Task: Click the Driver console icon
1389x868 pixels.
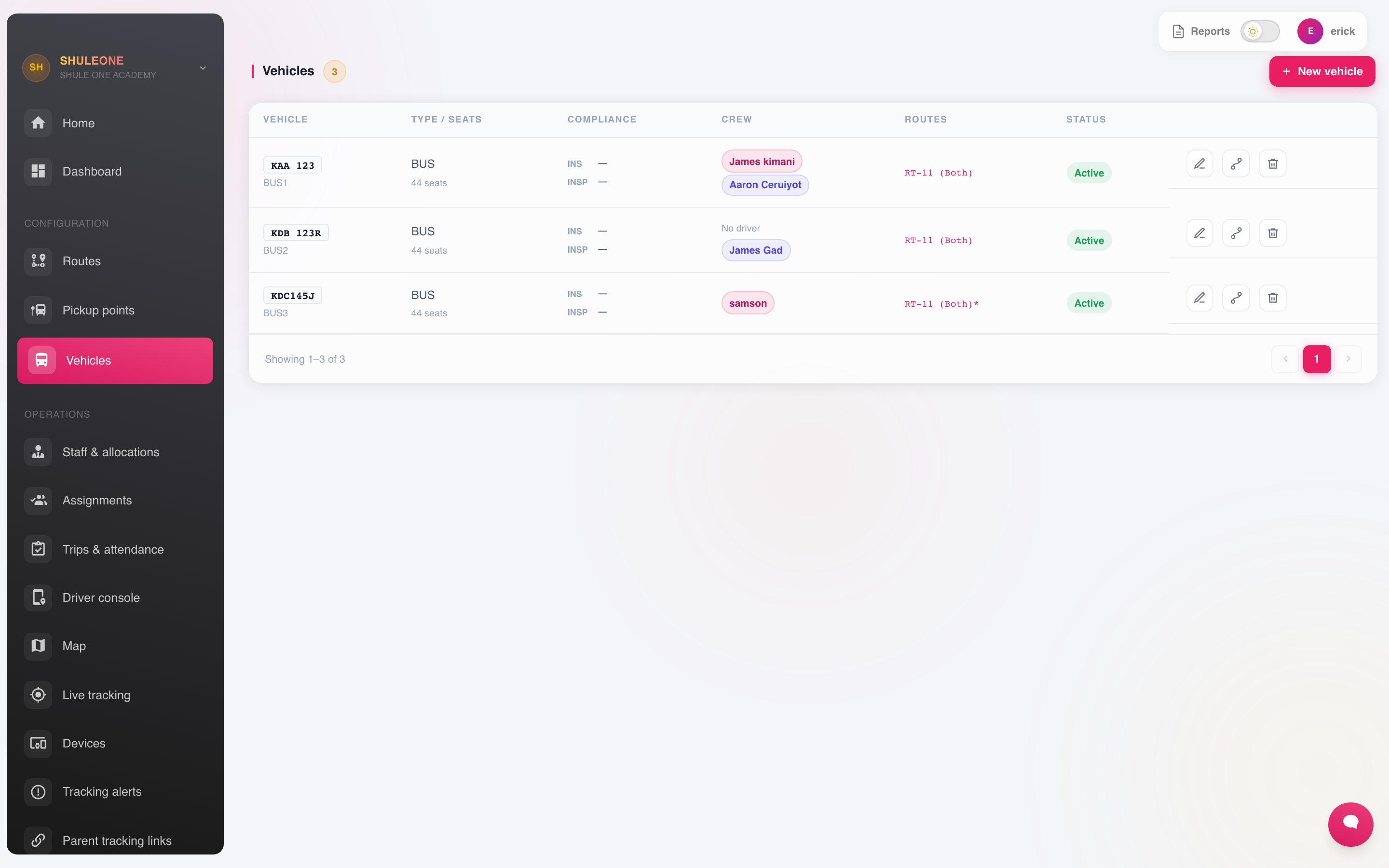Action: coord(38,597)
